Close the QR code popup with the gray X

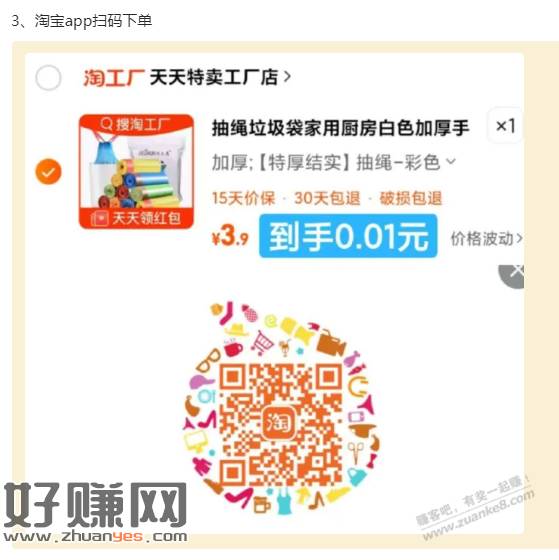511,276
